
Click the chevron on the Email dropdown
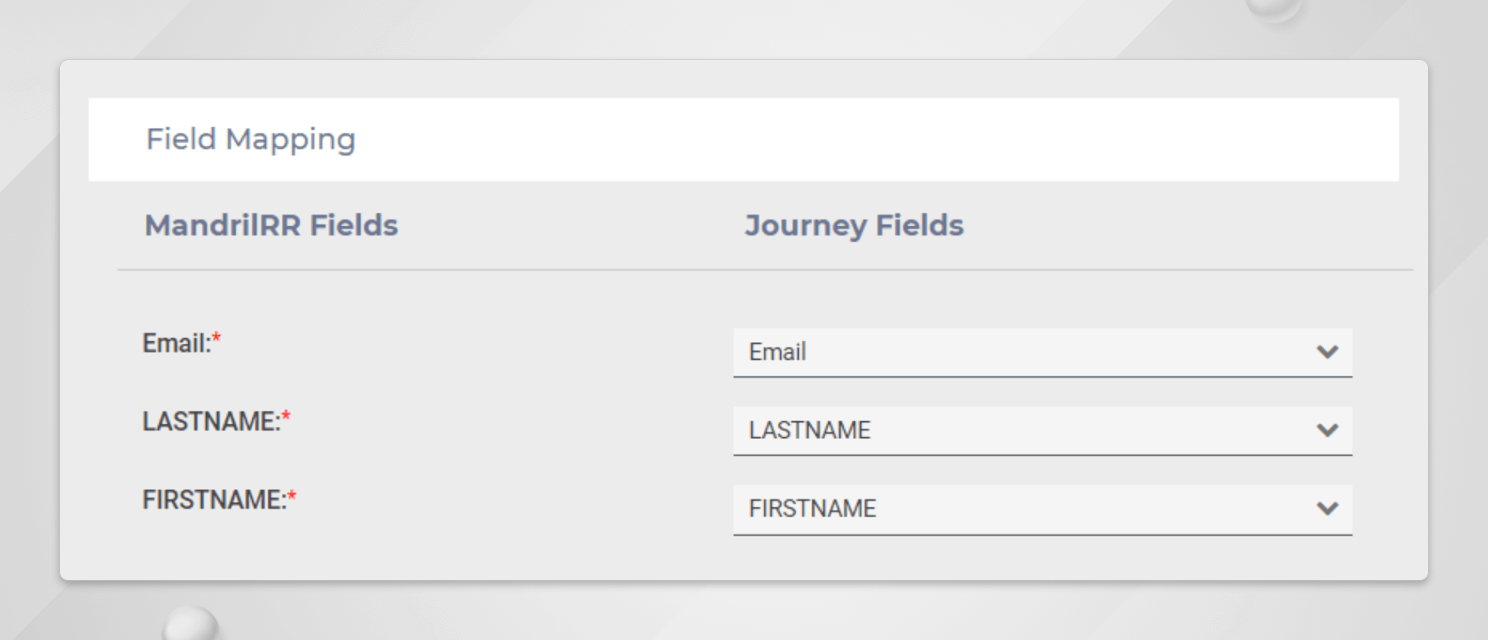[1328, 352]
